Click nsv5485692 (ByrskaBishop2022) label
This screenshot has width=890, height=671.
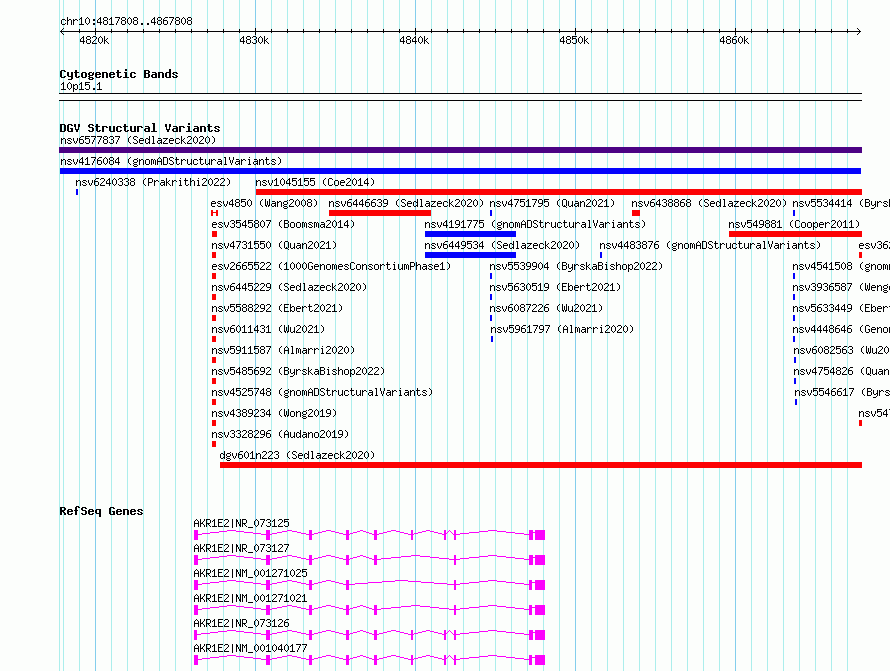(x=298, y=371)
